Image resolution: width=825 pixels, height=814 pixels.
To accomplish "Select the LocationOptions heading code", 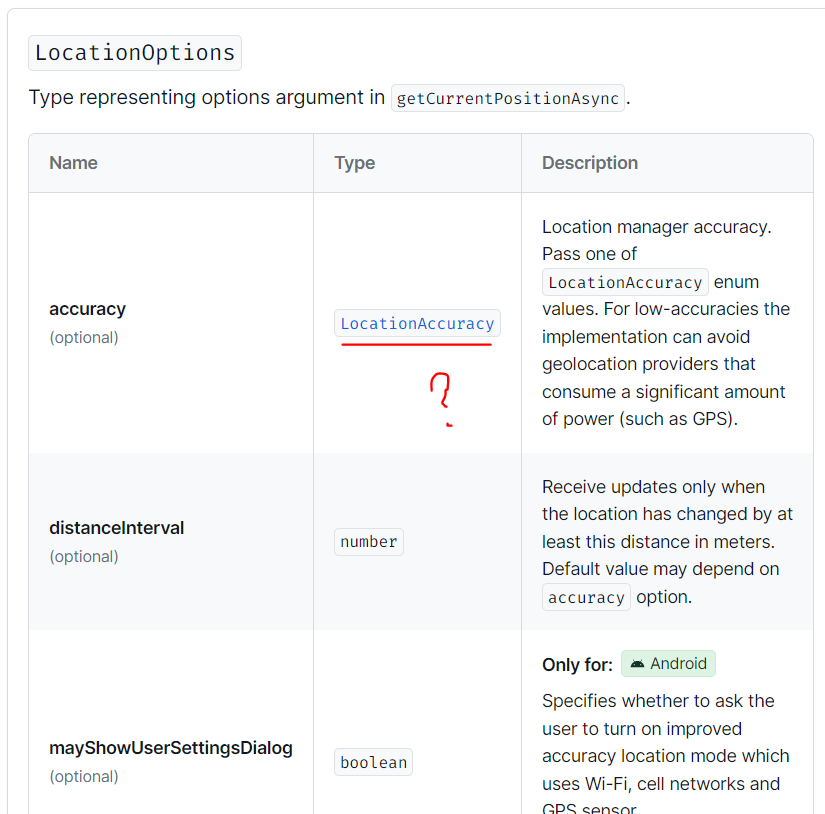I will click(135, 53).
